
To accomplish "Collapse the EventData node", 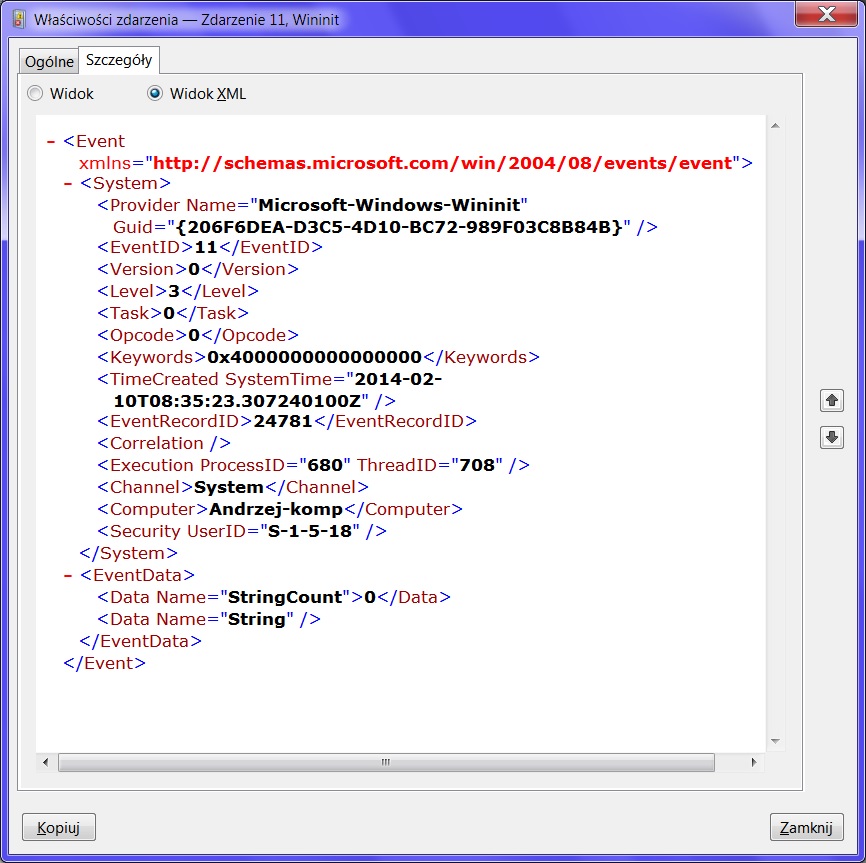I will point(68,576).
